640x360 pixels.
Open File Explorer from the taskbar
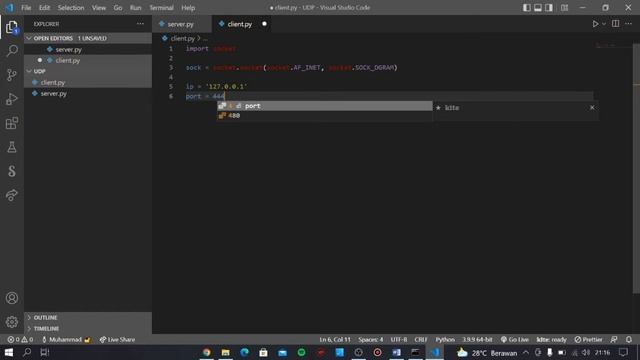226,352
